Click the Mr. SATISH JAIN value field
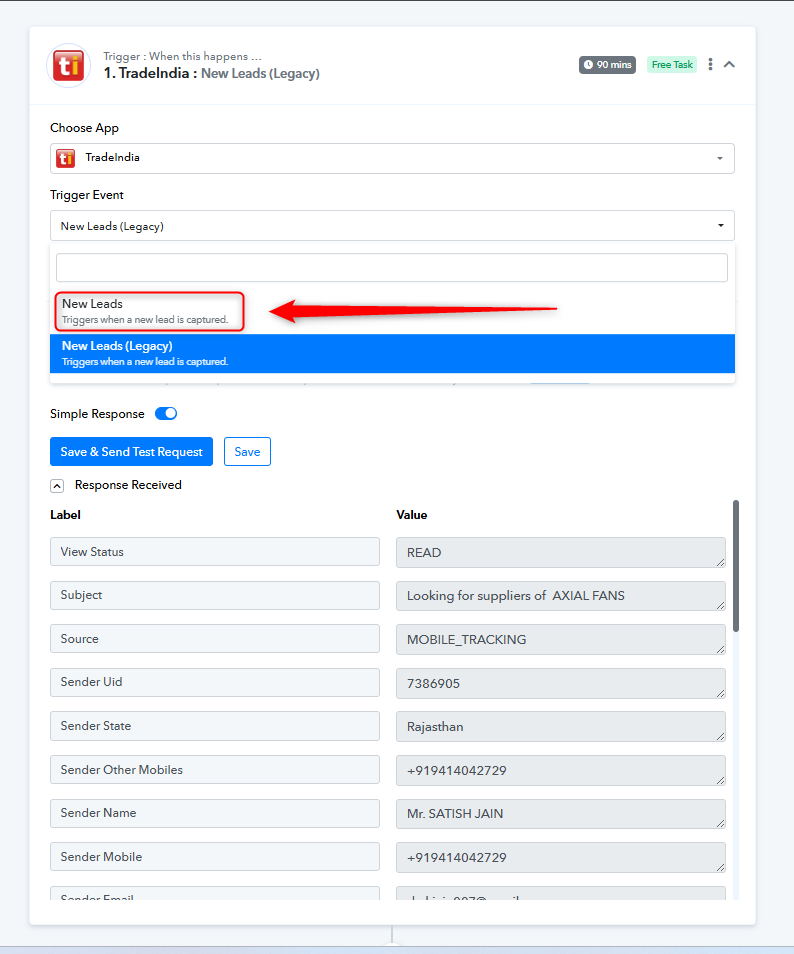794x954 pixels. (560, 813)
